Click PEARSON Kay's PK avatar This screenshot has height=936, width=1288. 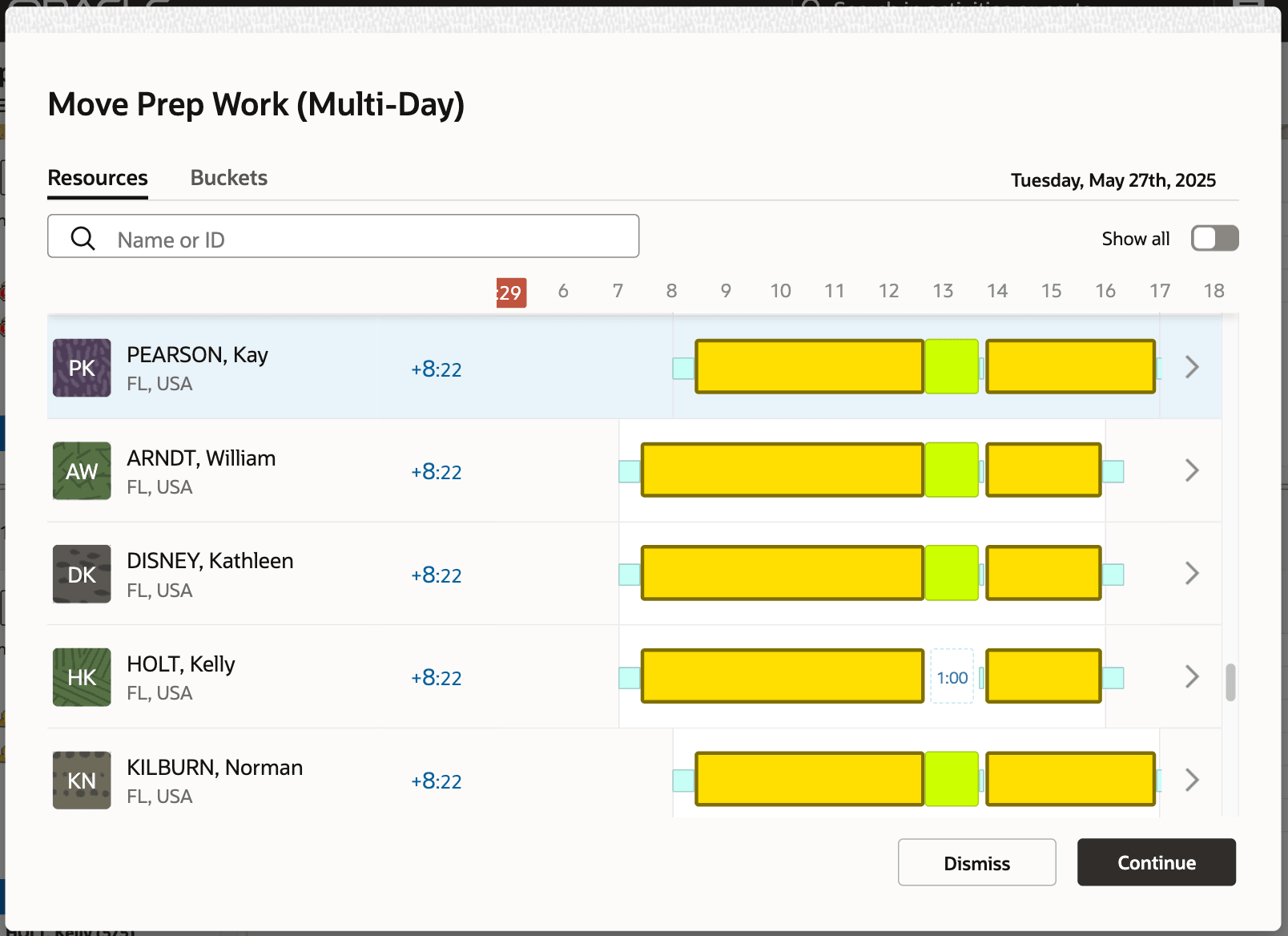(81, 367)
